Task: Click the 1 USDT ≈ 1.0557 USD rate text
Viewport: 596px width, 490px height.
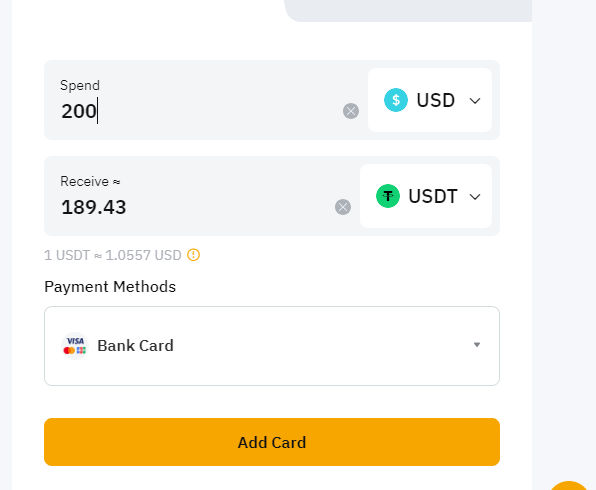Action: (x=113, y=255)
